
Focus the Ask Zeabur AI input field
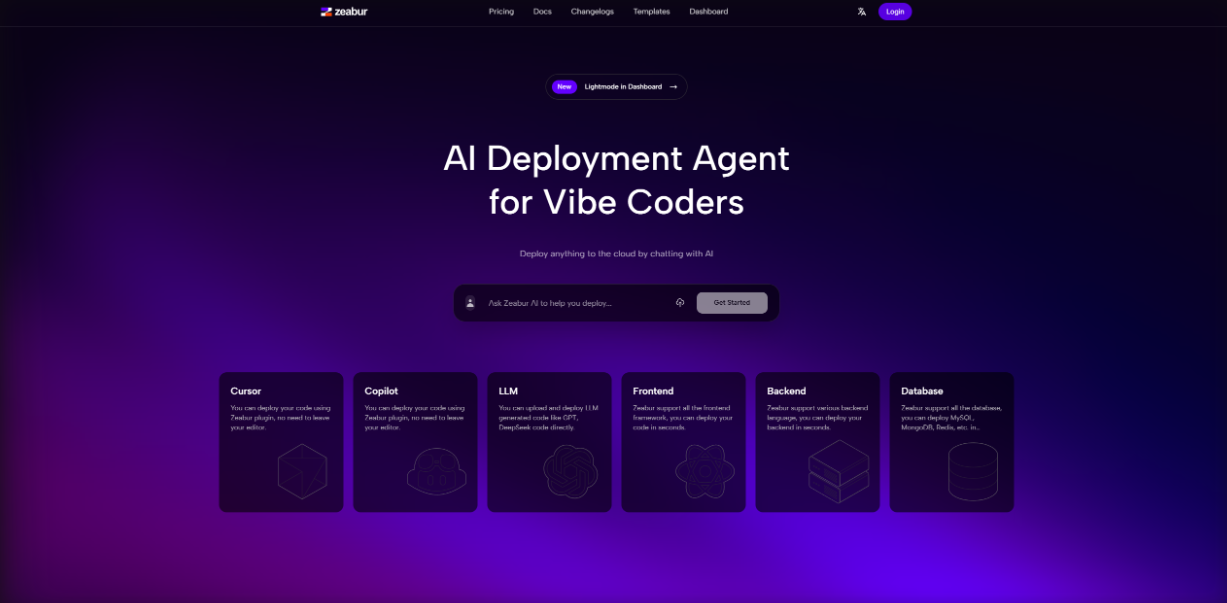[x=575, y=303]
